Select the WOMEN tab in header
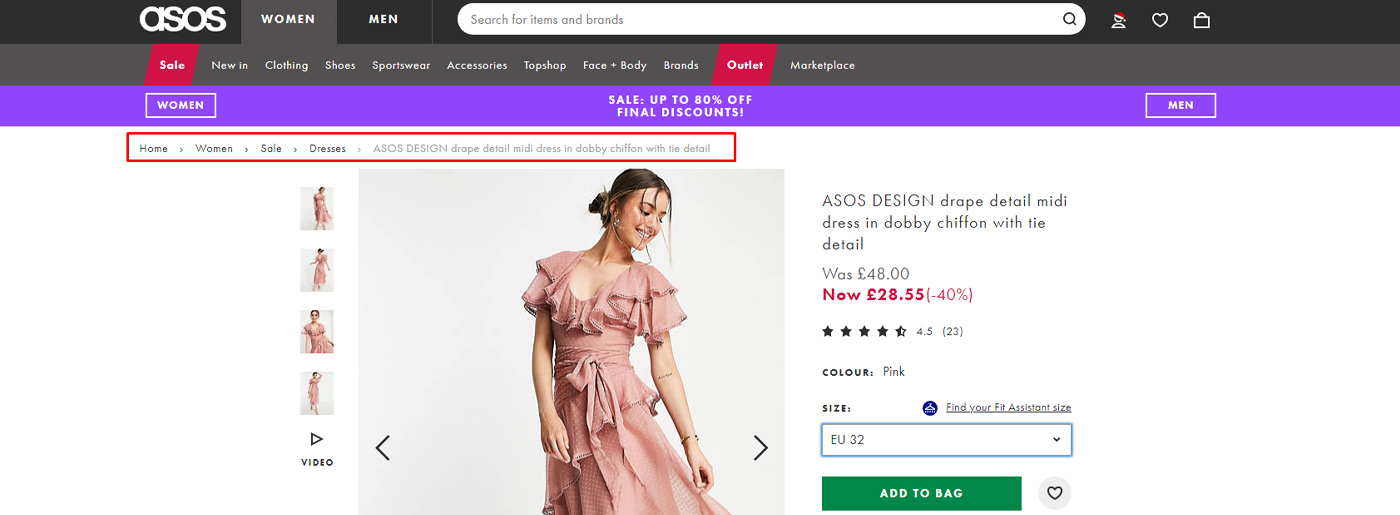 pos(288,19)
